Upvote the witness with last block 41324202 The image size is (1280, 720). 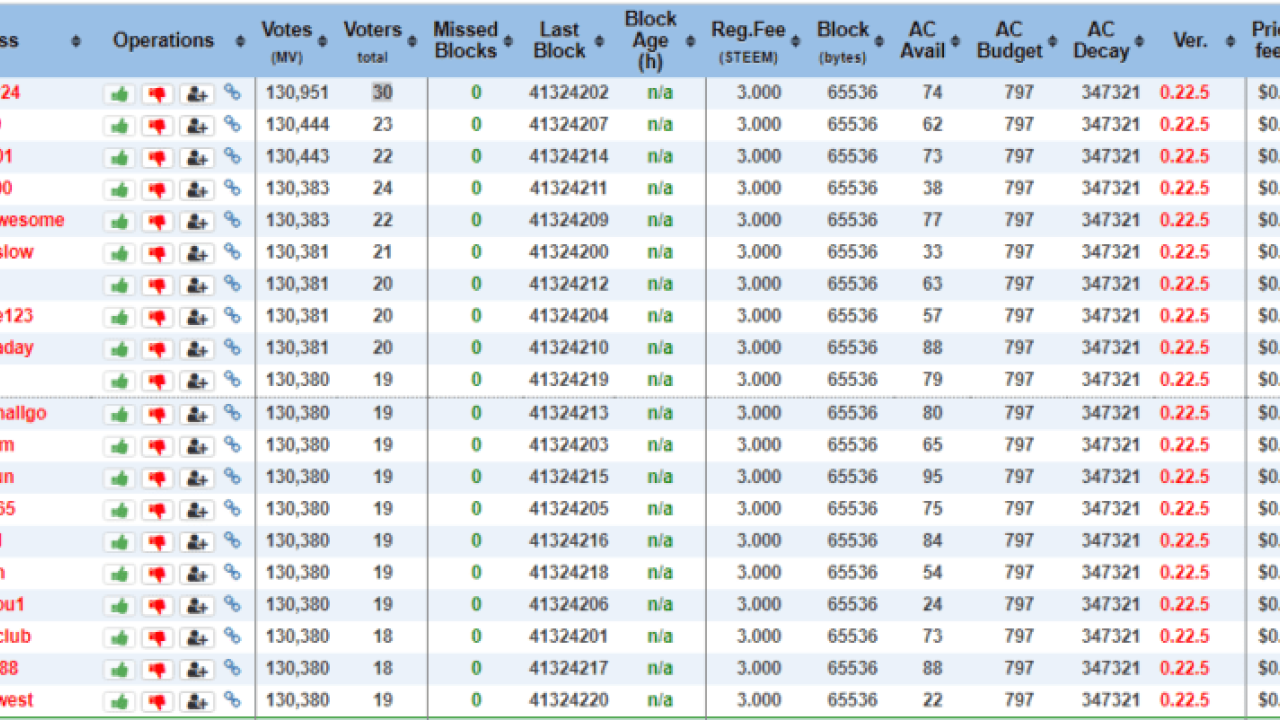coord(120,94)
